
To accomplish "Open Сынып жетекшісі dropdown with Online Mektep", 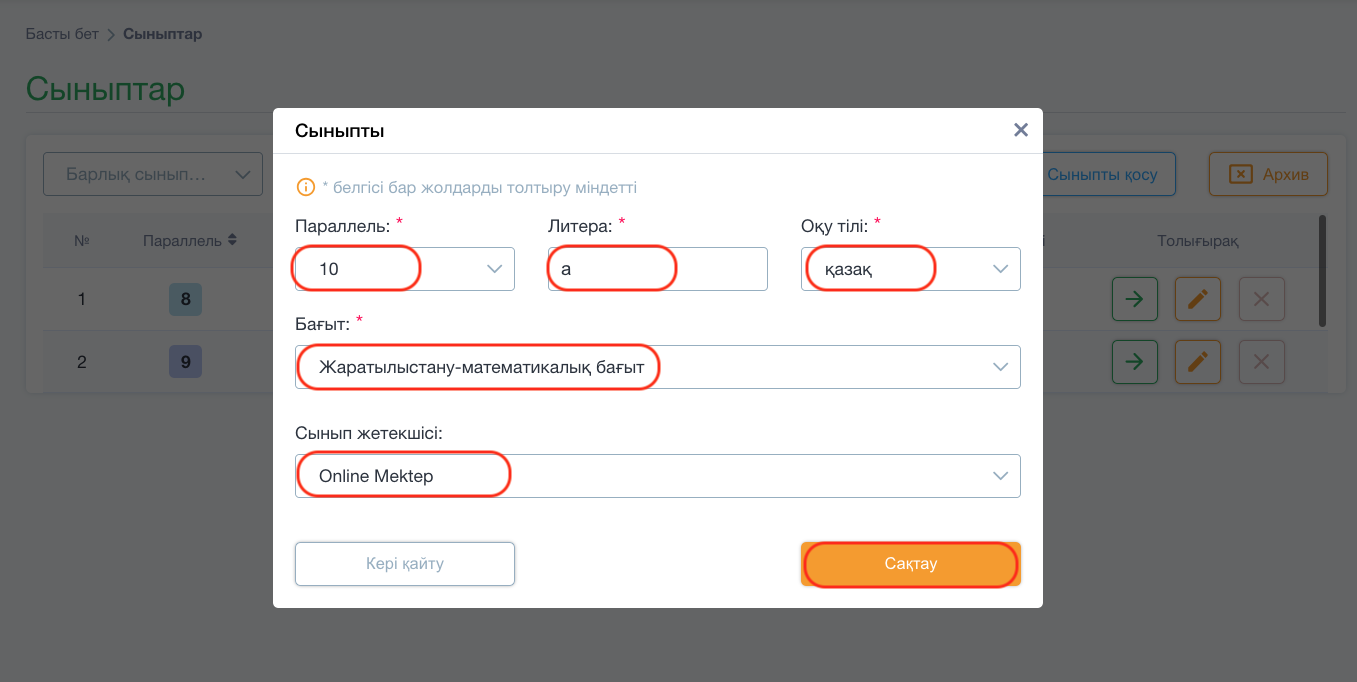I will click(658, 476).
